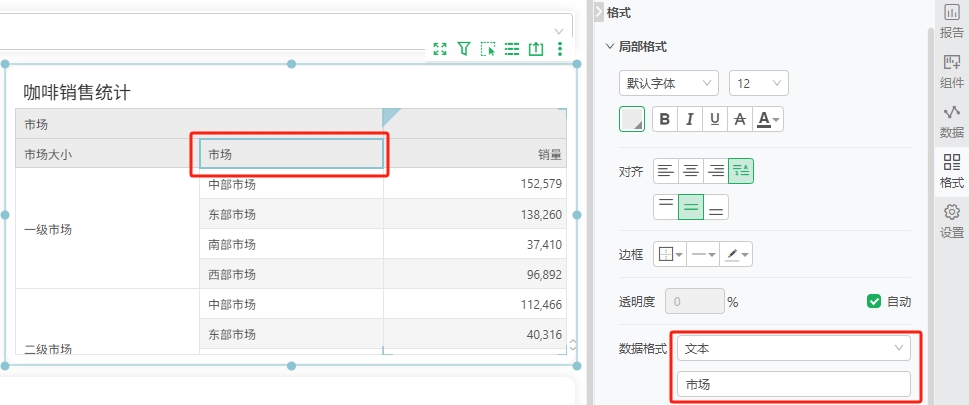
Task: Click the export upload icon
Action: [536, 48]
